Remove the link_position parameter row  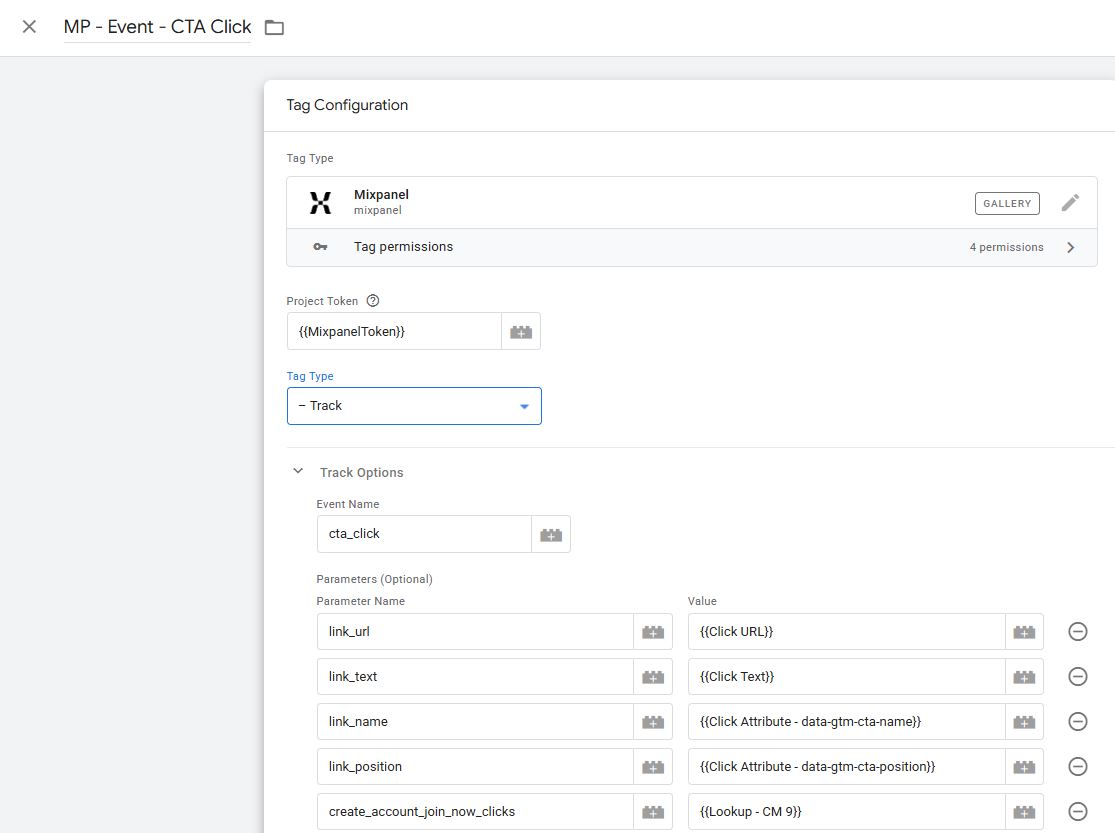1077,766
